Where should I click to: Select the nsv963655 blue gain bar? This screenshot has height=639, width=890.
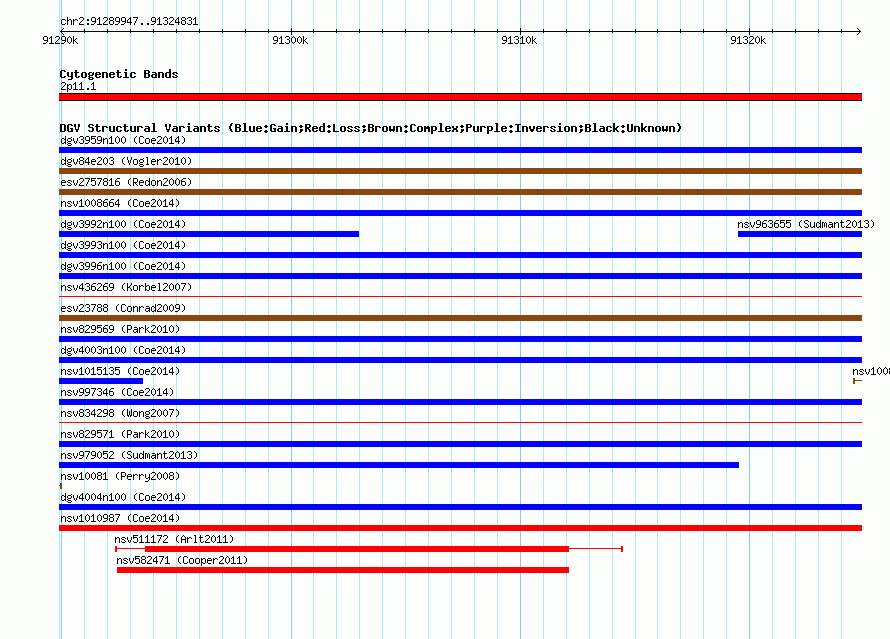pos(800,234)
